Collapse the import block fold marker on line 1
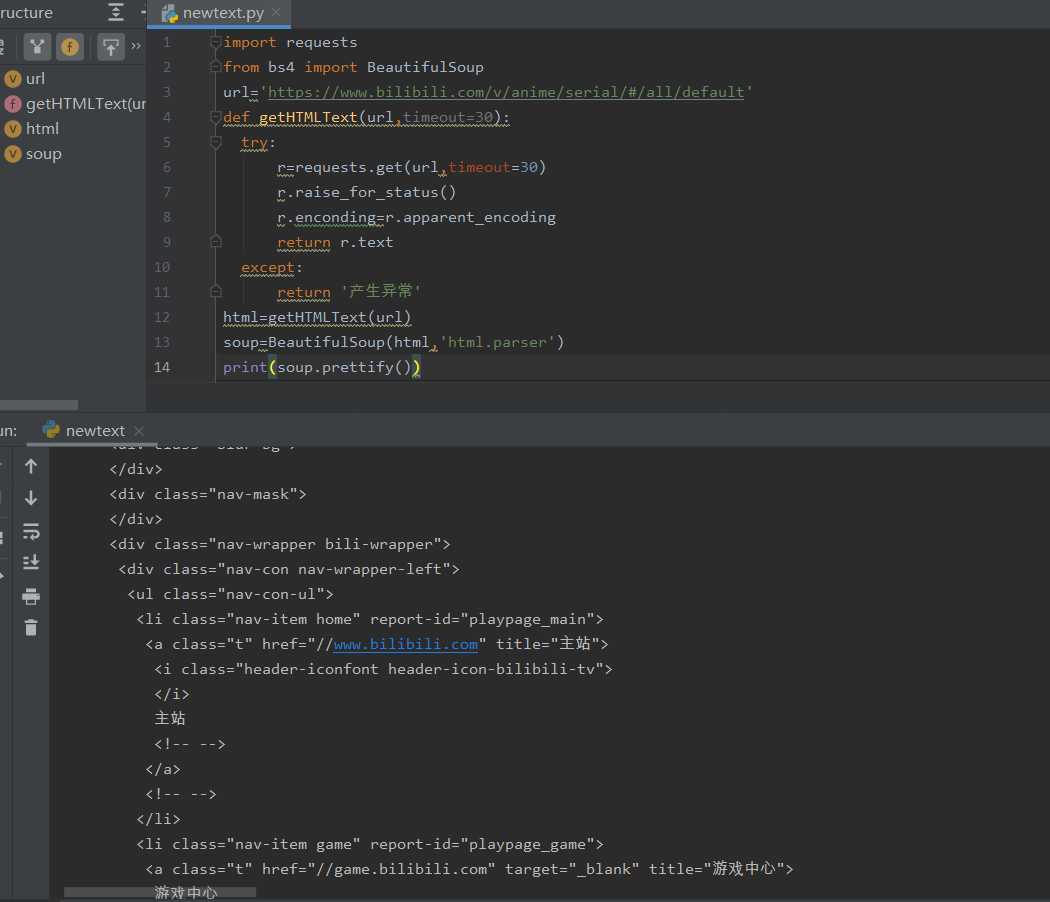This screenshot has width=1050, height=902. tap(216, 42)
